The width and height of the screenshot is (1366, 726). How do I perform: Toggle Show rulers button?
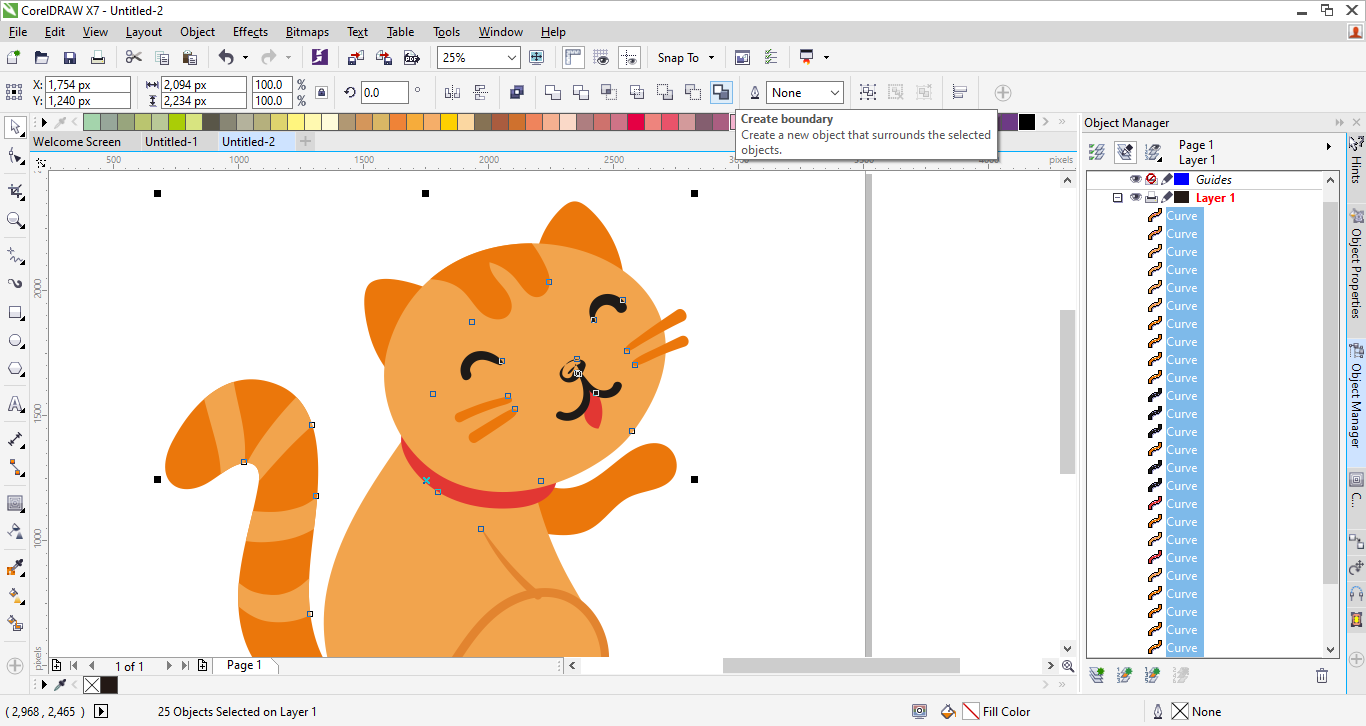click(574, 58)
